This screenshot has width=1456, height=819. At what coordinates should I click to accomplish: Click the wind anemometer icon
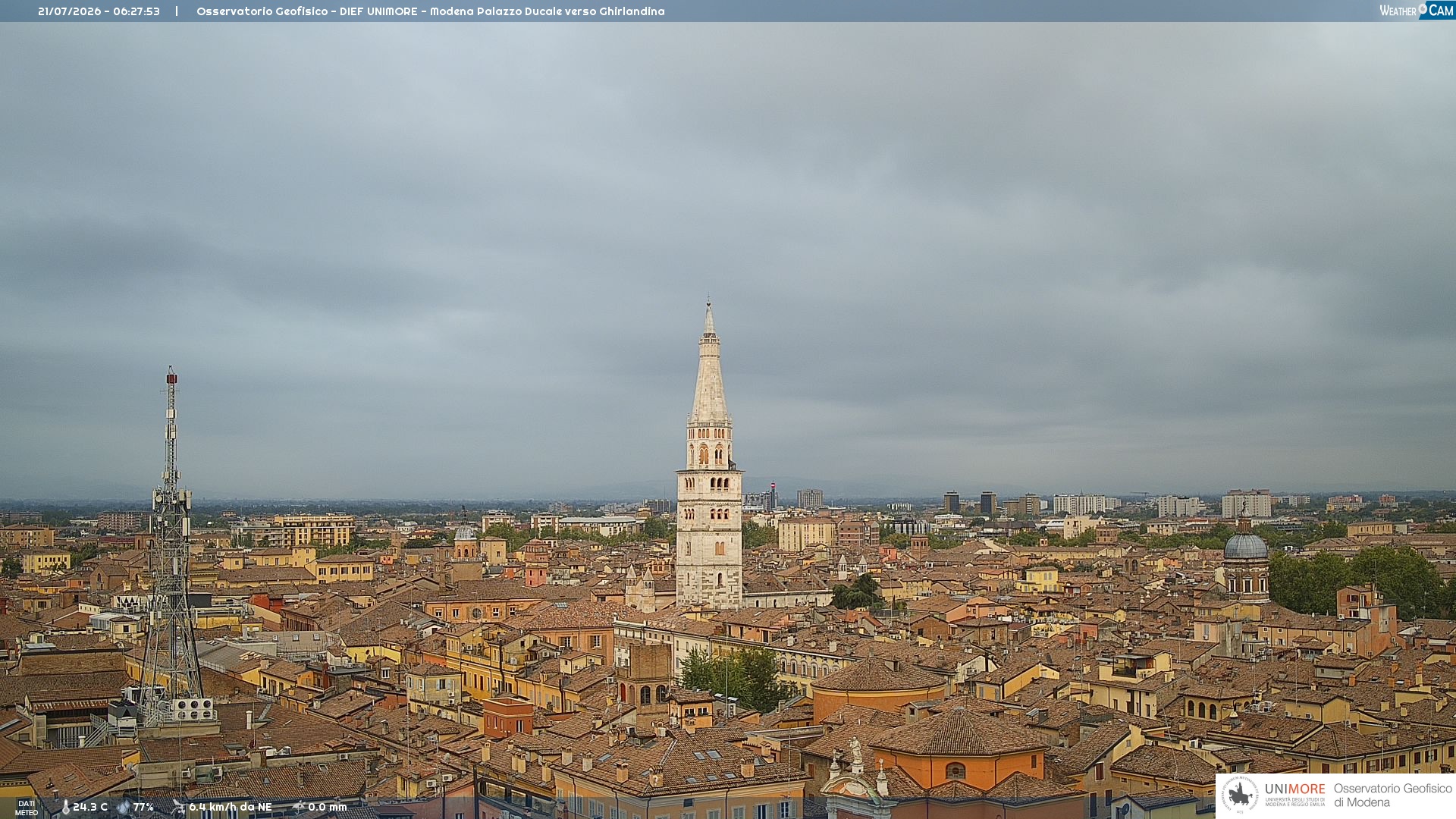(x=178, y=807)
